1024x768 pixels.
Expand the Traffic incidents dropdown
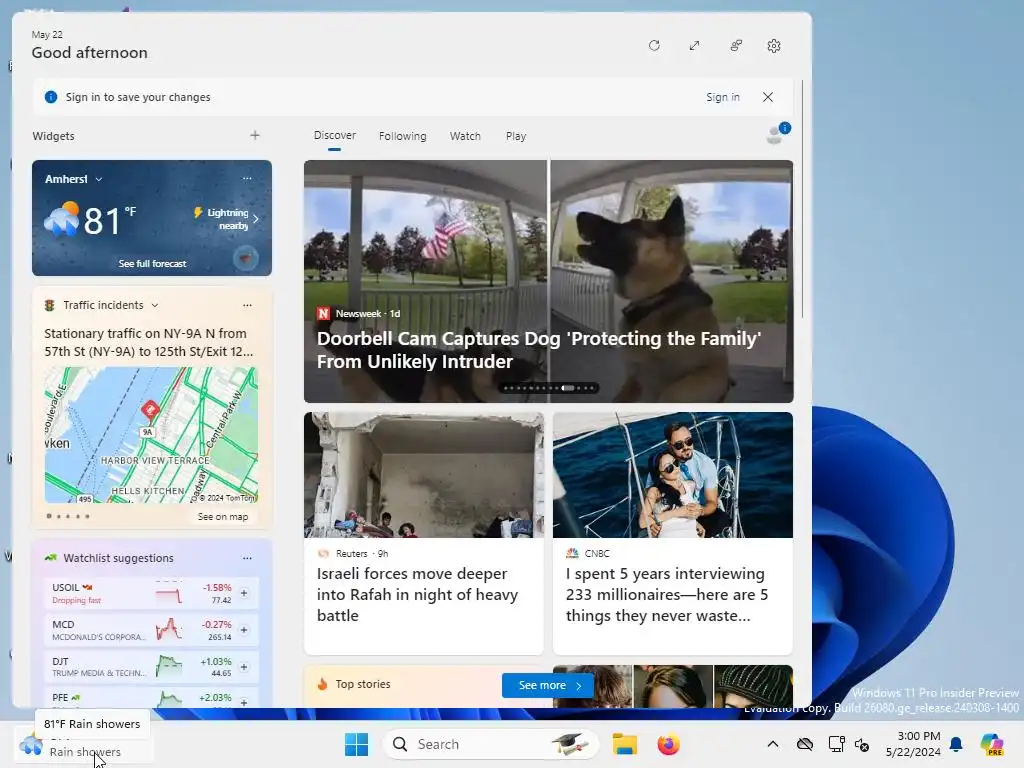(x=155, y=305)
